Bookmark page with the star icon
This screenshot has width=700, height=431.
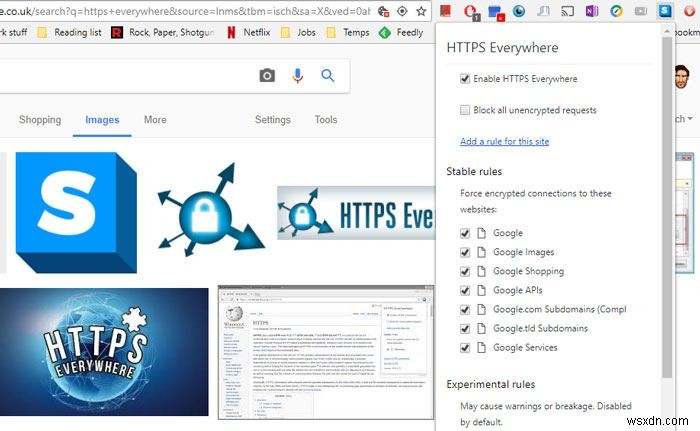tap(421, 11)
